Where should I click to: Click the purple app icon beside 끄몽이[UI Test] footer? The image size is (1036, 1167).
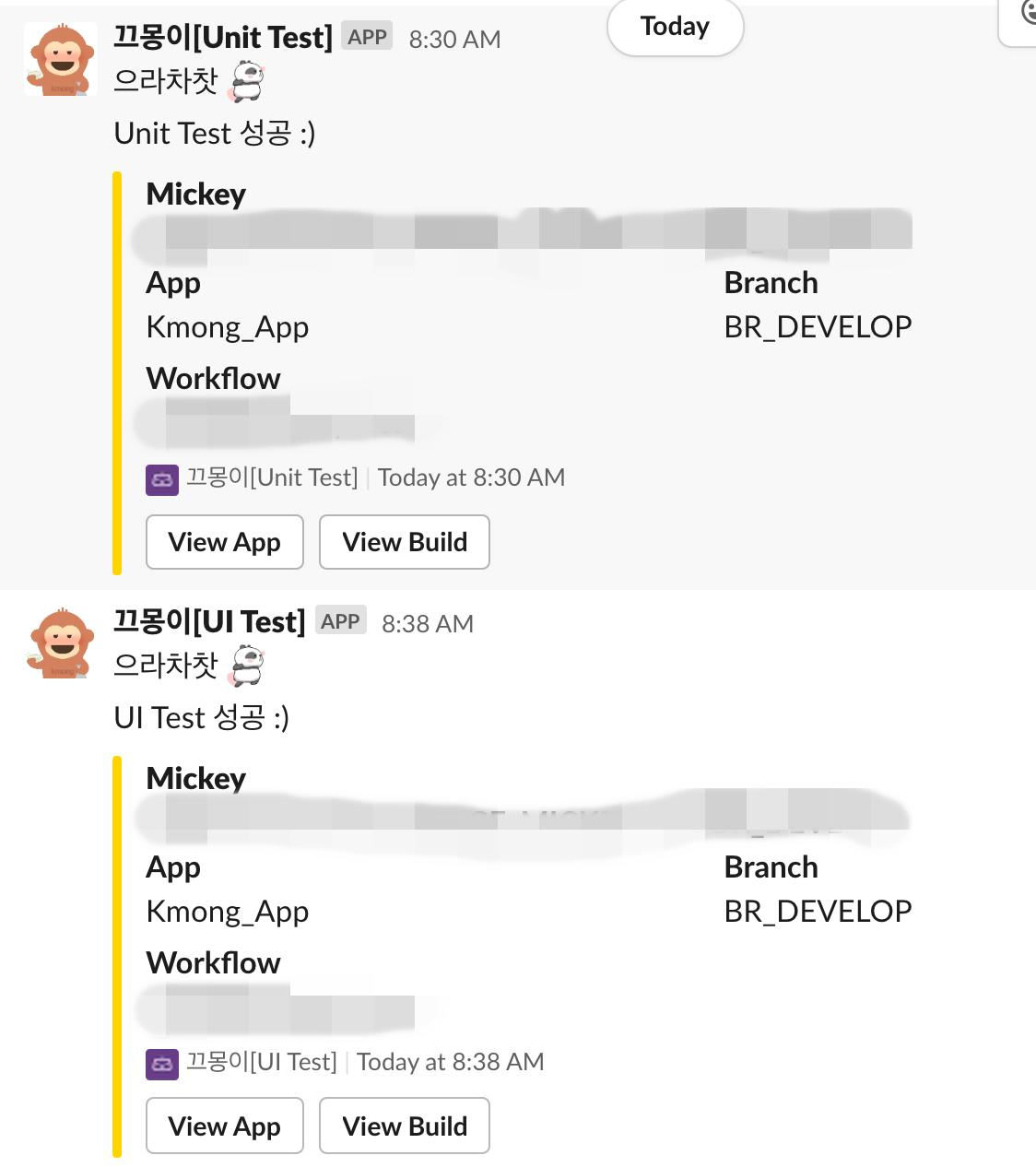point(161,1064)
